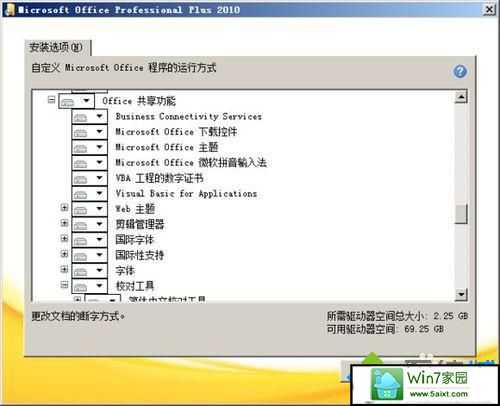Collapse the 校对工具 tree node
The image size is (500, 406).
click(x=64, y=284)
